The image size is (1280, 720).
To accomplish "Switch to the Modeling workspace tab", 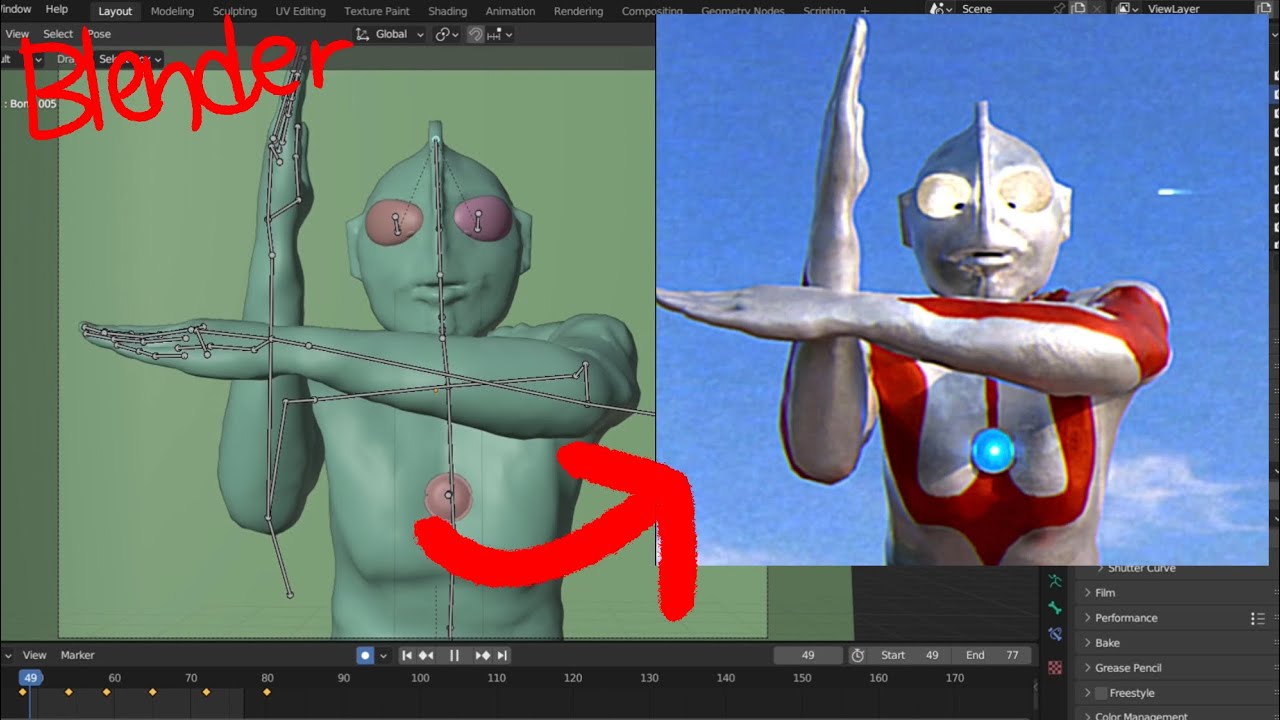I will click(x=172, y=11).
